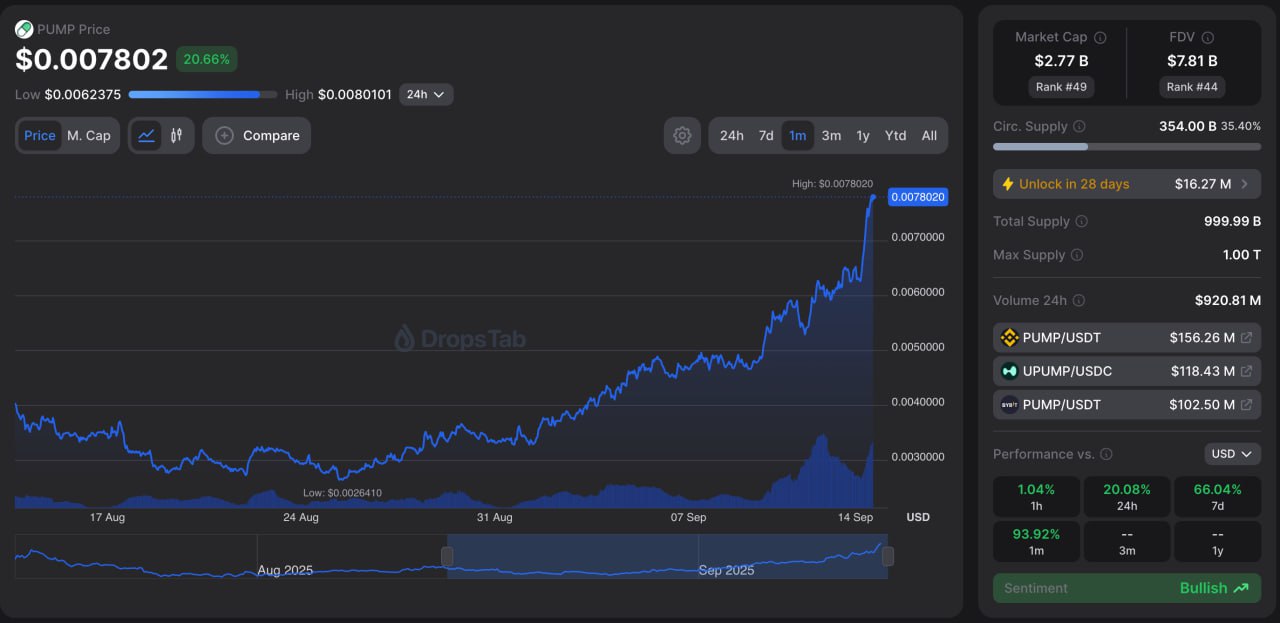The width and height of the screenshot is (1280, 623).
Task: Click the 20.66% change badge
Action: [206, 59]
